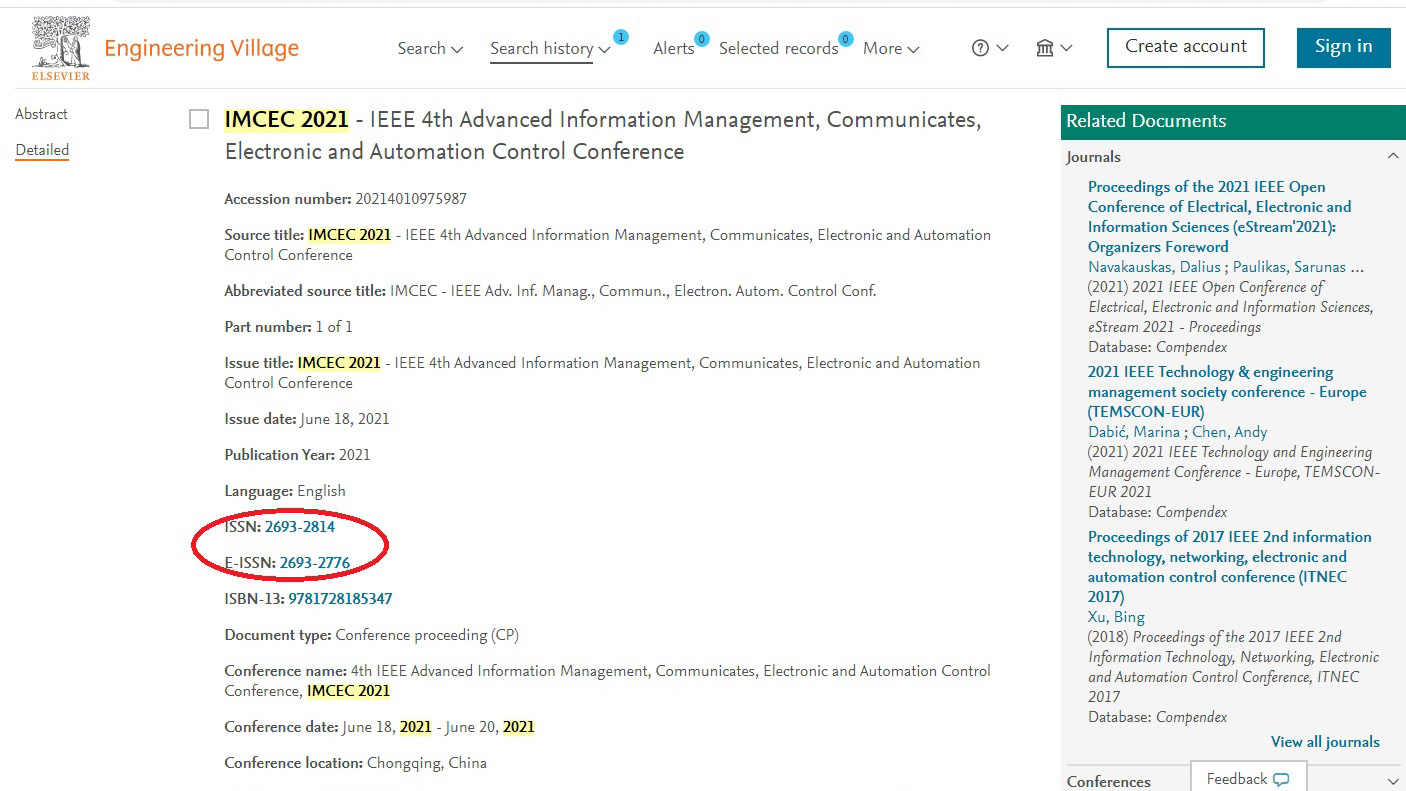Screen dimensions: 1406x791
Task: Click the Sign in button
Action: pos(1344,48)
